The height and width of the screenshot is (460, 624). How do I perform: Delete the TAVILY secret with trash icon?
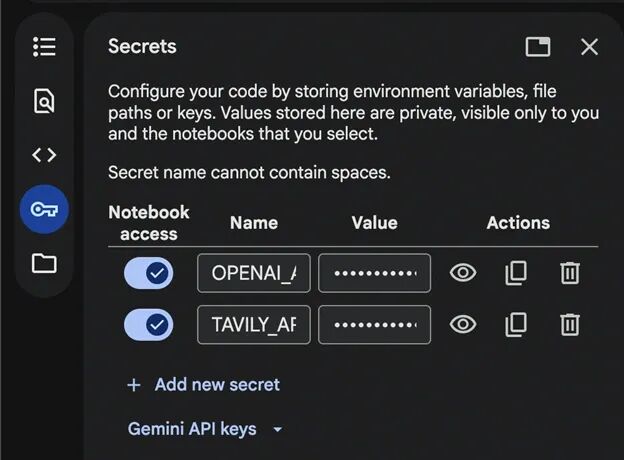[570, 325]
